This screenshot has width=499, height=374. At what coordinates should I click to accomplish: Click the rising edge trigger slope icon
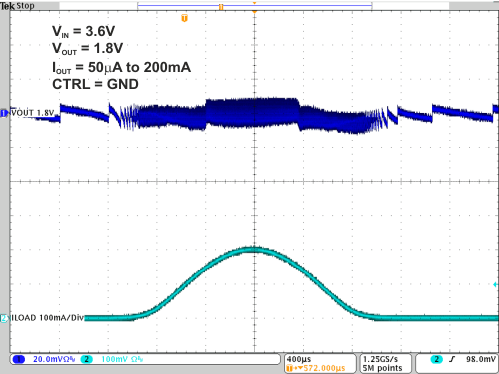point(452,359)
